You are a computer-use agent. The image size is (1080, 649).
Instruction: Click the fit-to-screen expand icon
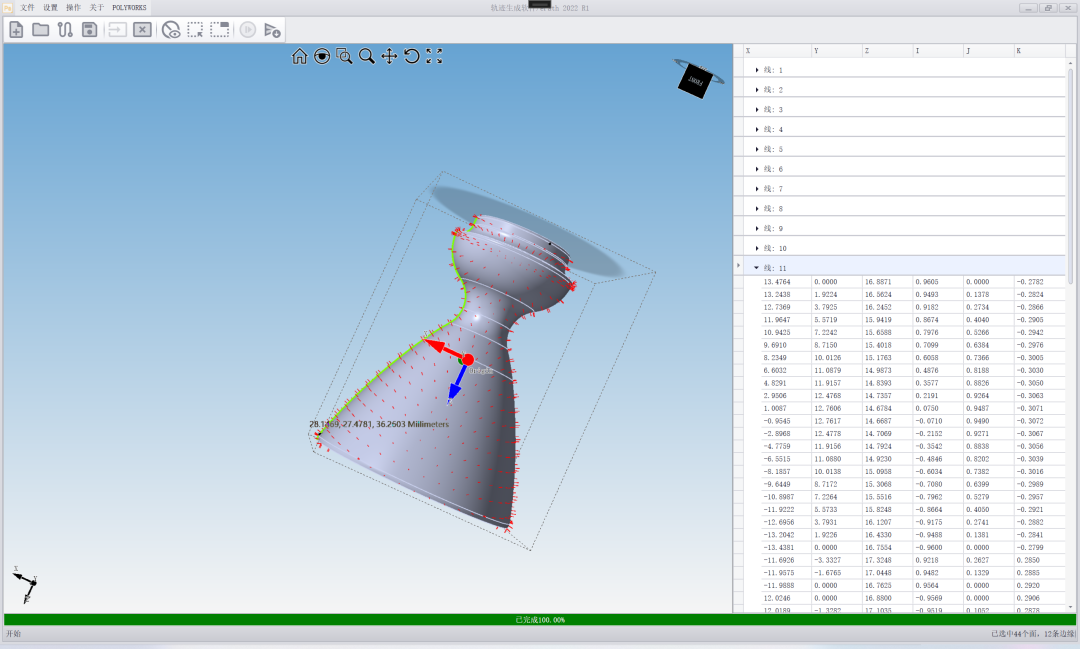(x=434, y=57)
